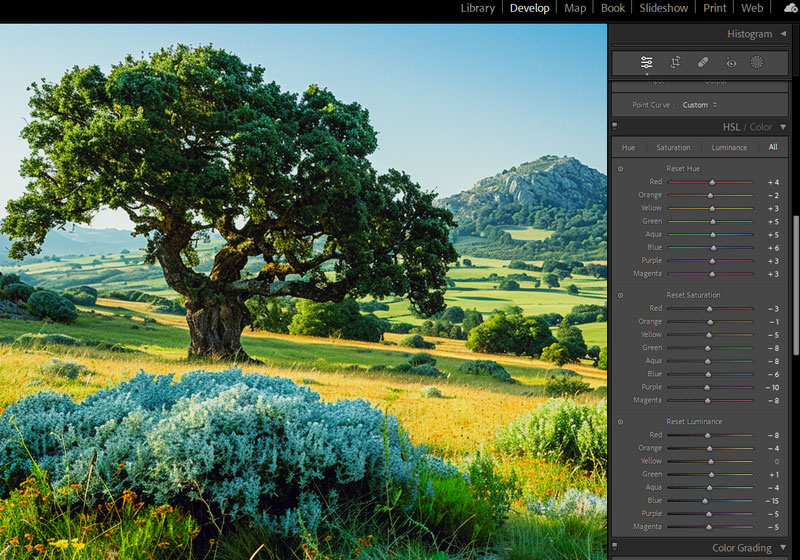Open the Map module
Screen dimensions: 800x560
(575, 8)
